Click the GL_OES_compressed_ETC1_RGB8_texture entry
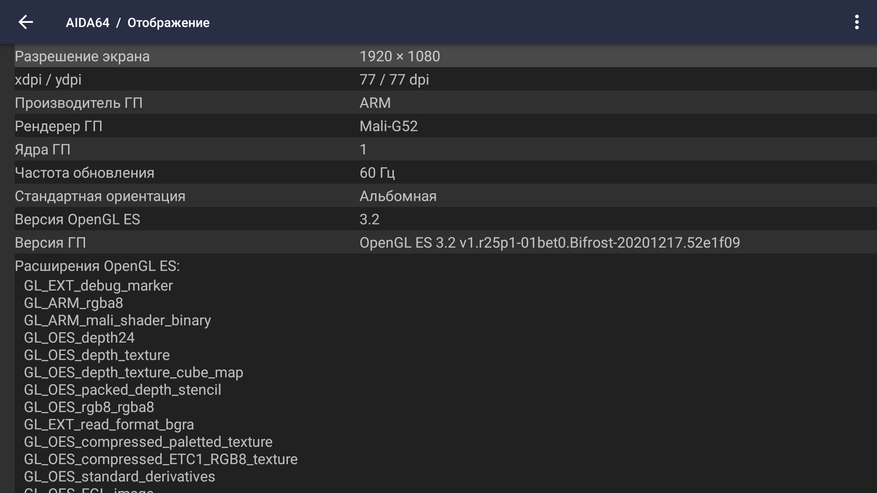877x493 pixels. (x=160, y=459)
